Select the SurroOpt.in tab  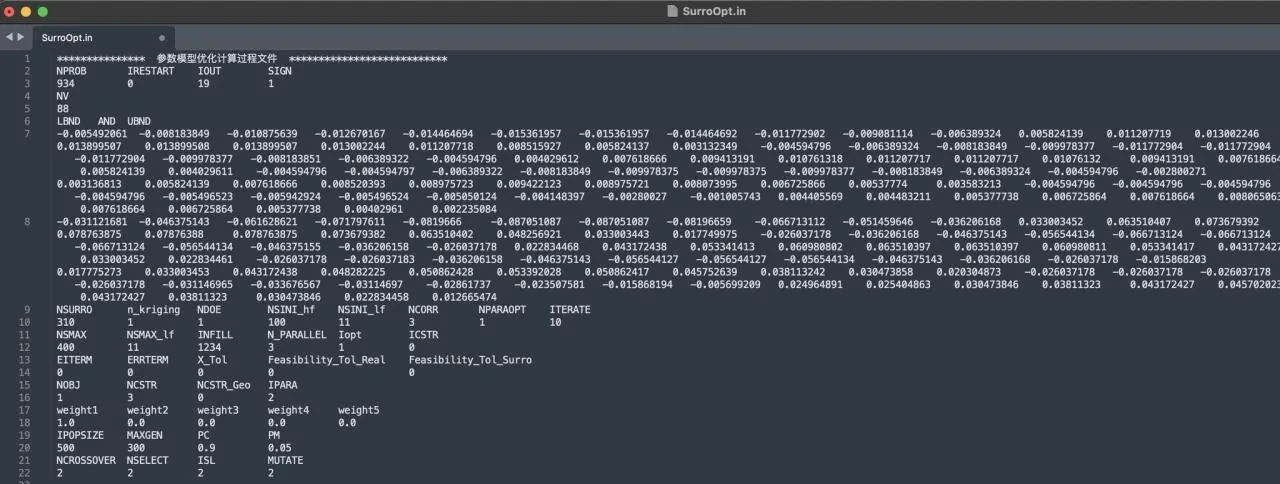point(69,38)
